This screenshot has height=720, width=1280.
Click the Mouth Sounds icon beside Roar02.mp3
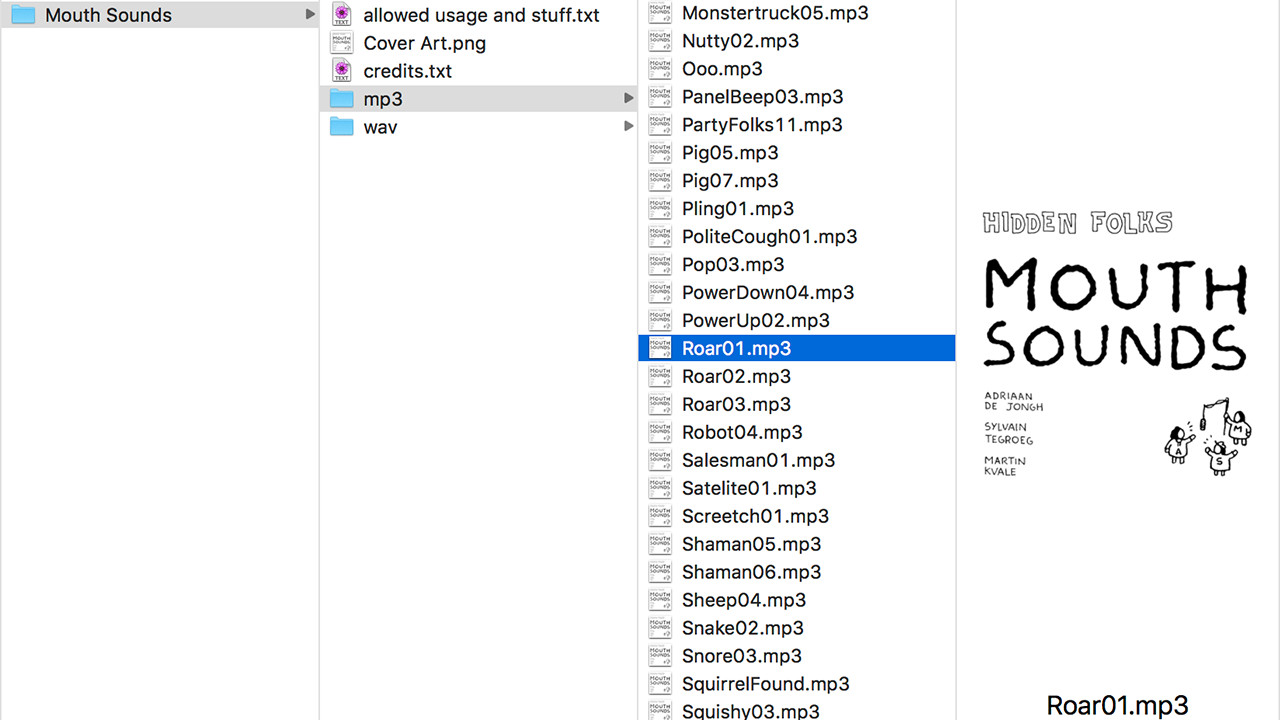pyautogui.click(x=659, y=376)
